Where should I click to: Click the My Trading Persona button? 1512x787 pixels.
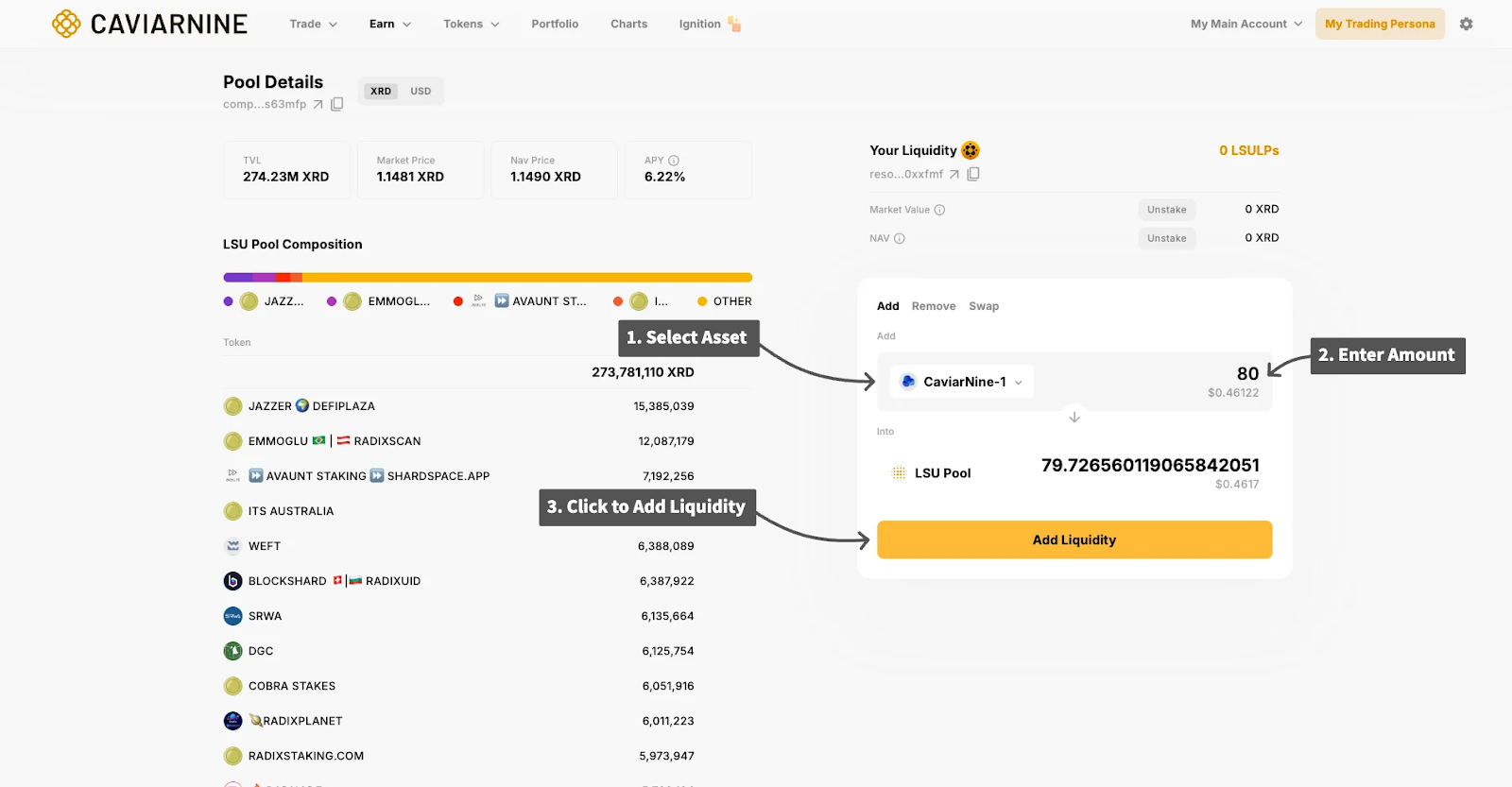[x=1380, y=24]
